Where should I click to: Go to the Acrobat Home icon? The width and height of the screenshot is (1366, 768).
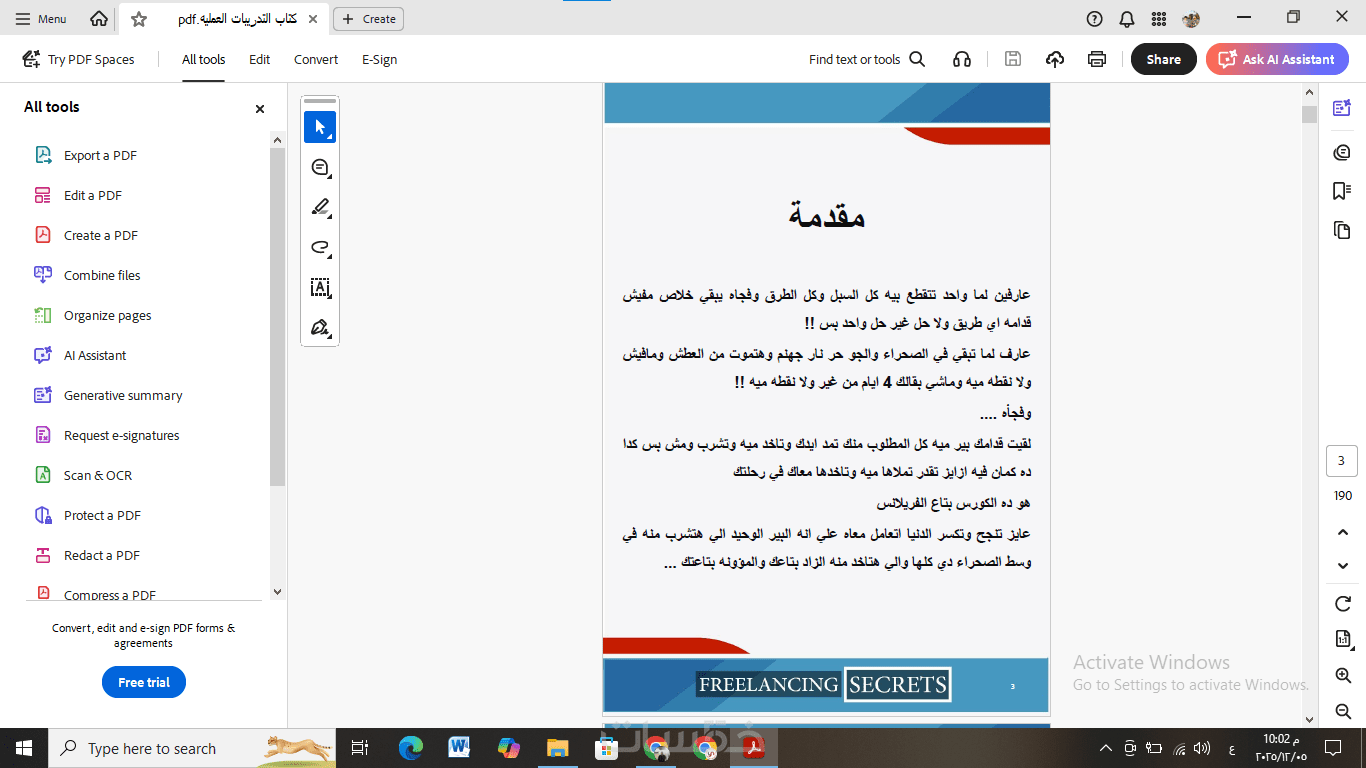99,18
